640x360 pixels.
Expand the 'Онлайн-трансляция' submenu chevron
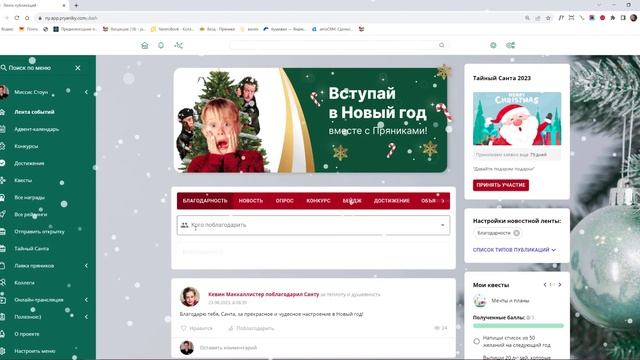86,300
